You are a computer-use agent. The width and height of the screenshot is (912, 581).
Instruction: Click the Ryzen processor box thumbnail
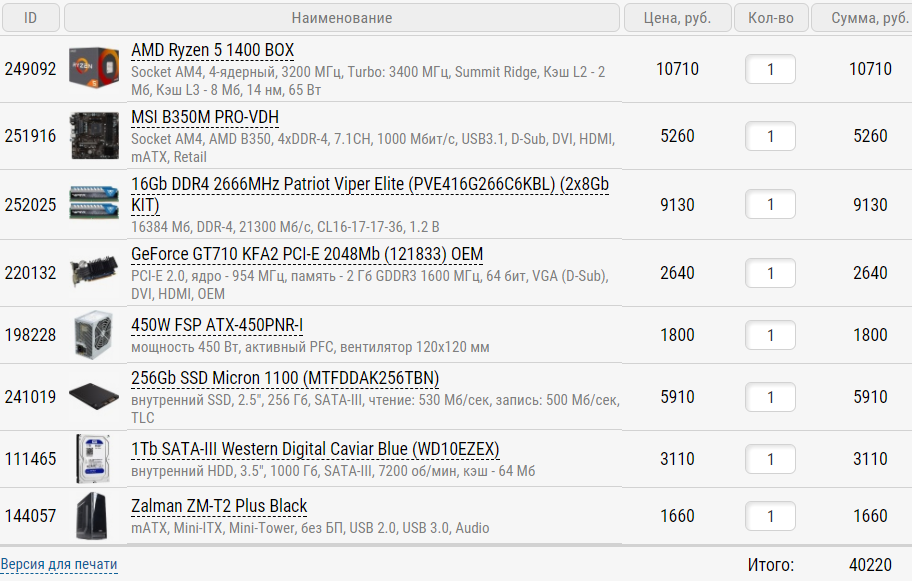(x=94, y=68)
